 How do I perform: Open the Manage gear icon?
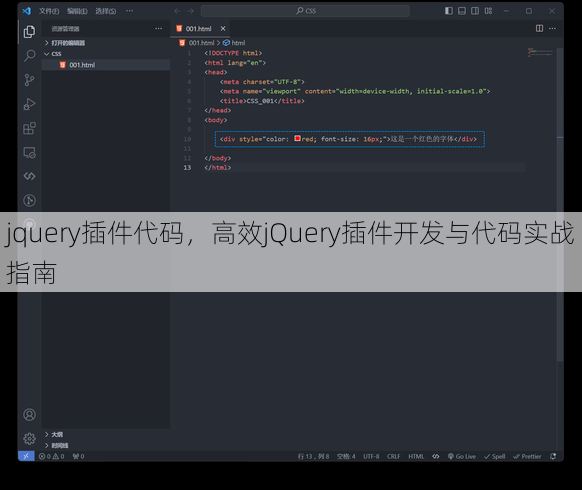[29, 439]
